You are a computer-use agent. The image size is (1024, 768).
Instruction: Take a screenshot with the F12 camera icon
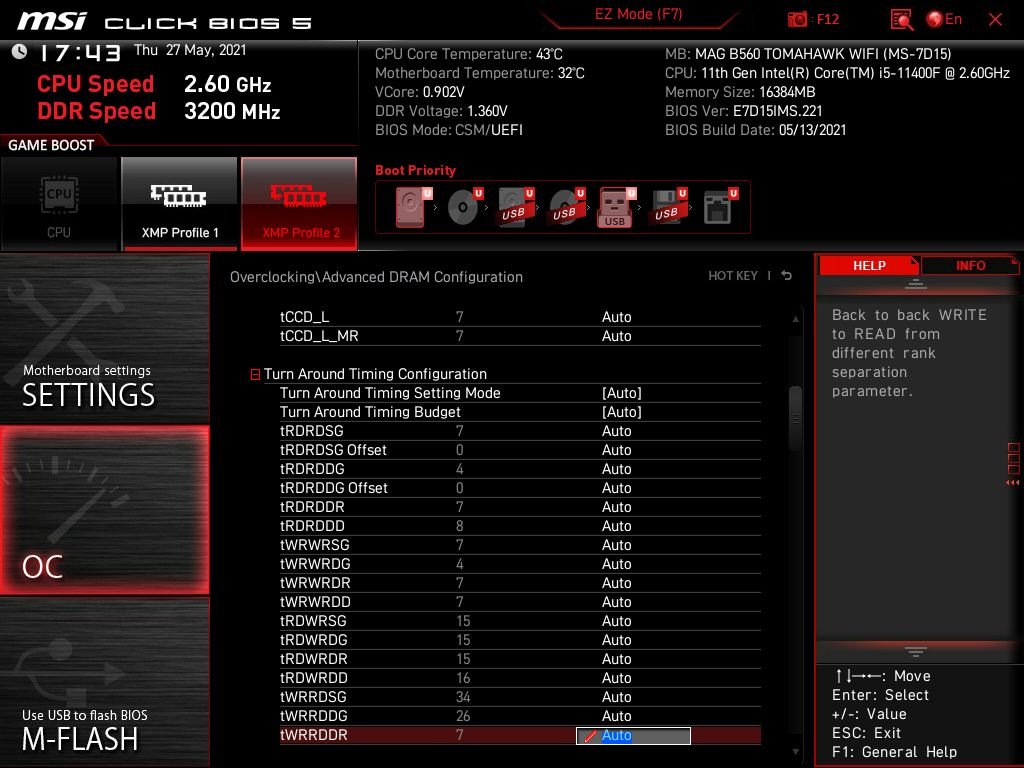click(797, 20)
